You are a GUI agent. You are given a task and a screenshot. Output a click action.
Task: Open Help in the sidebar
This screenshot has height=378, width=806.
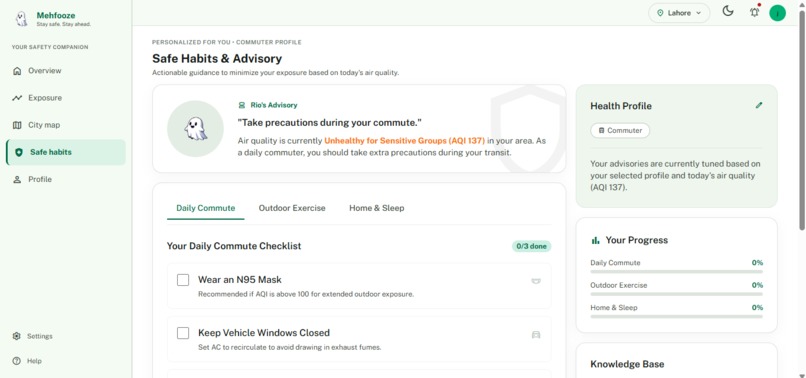click(x=66, y=361)
